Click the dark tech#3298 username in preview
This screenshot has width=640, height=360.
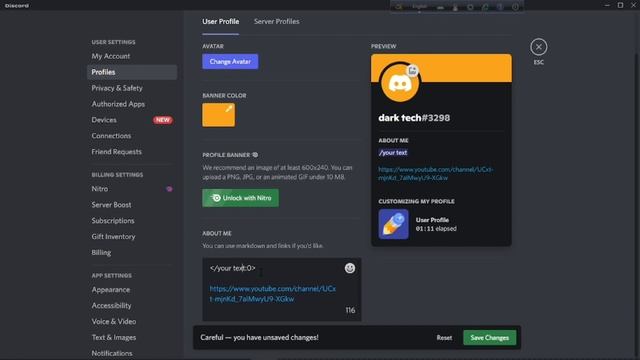tap(414, 118)
